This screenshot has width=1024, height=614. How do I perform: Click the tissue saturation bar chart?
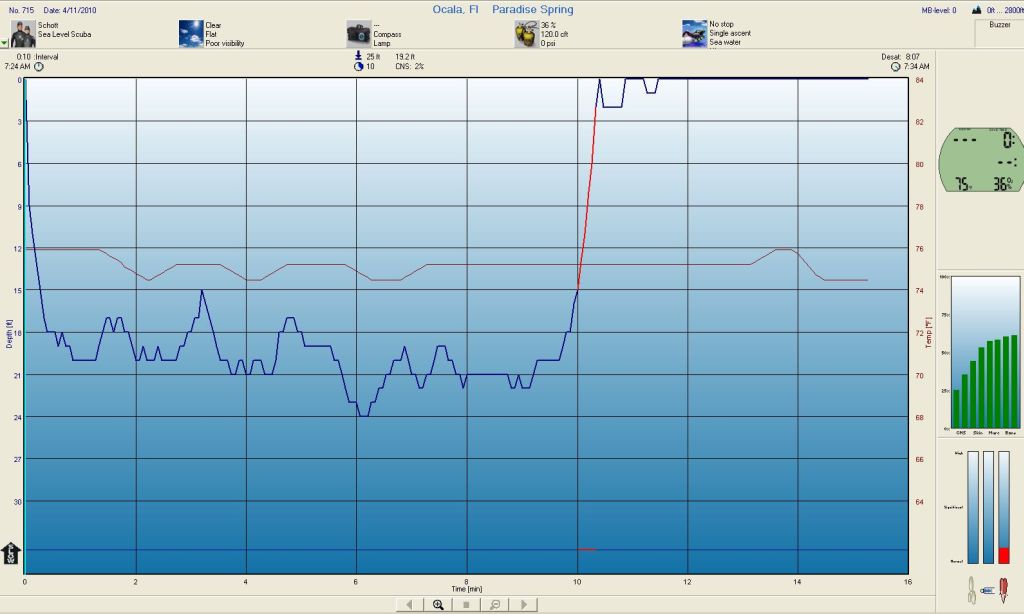pos(985,353)
